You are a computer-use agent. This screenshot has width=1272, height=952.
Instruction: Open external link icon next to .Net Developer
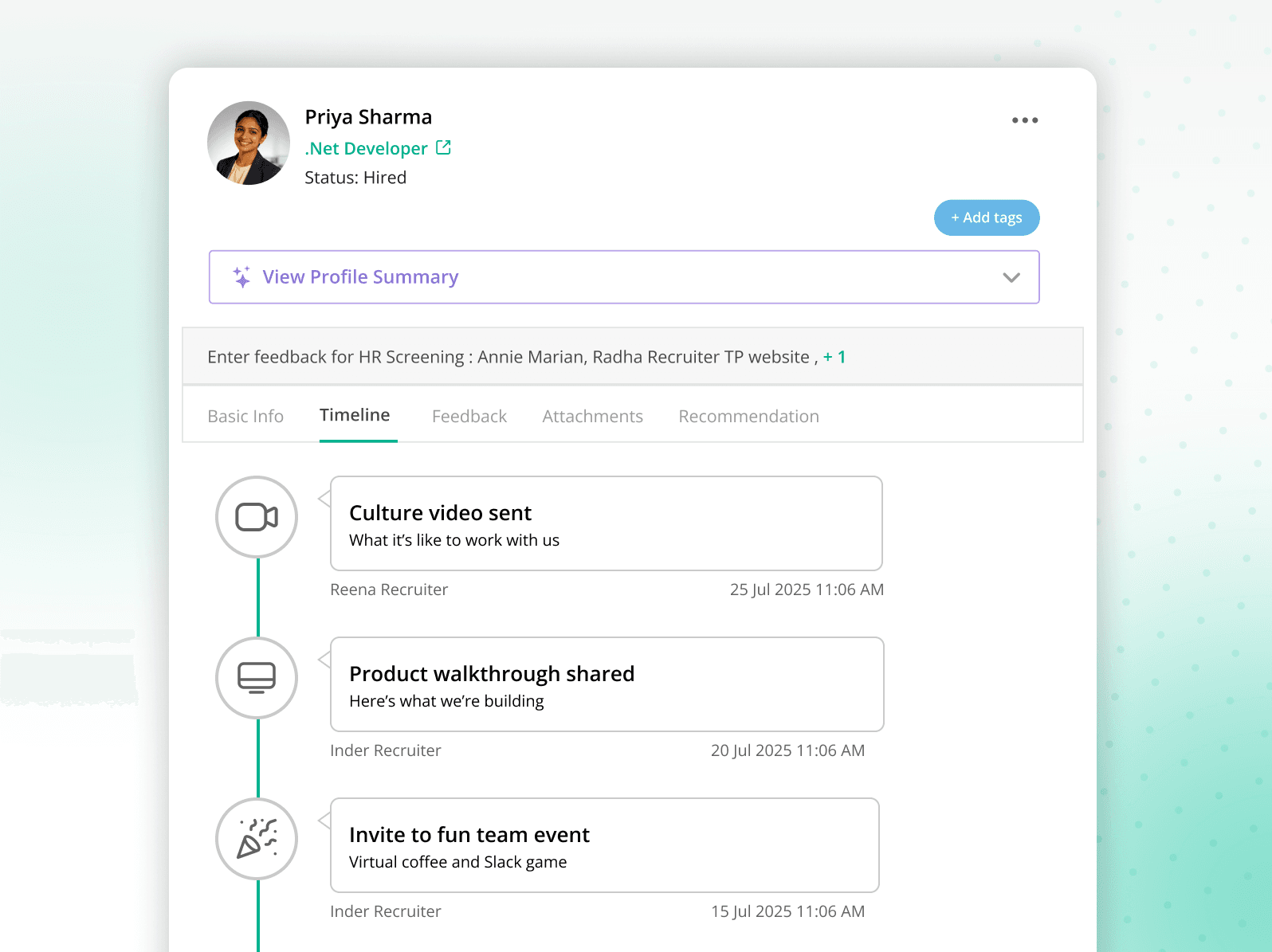coord(444,147)
